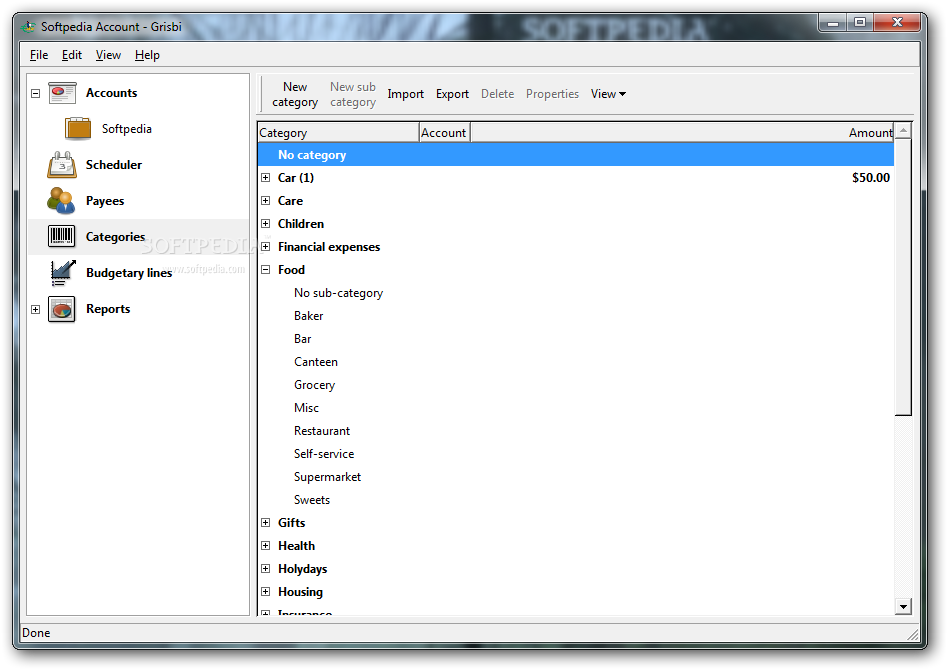
Task: Select the Bar sub-category
Action: point(302,339)
